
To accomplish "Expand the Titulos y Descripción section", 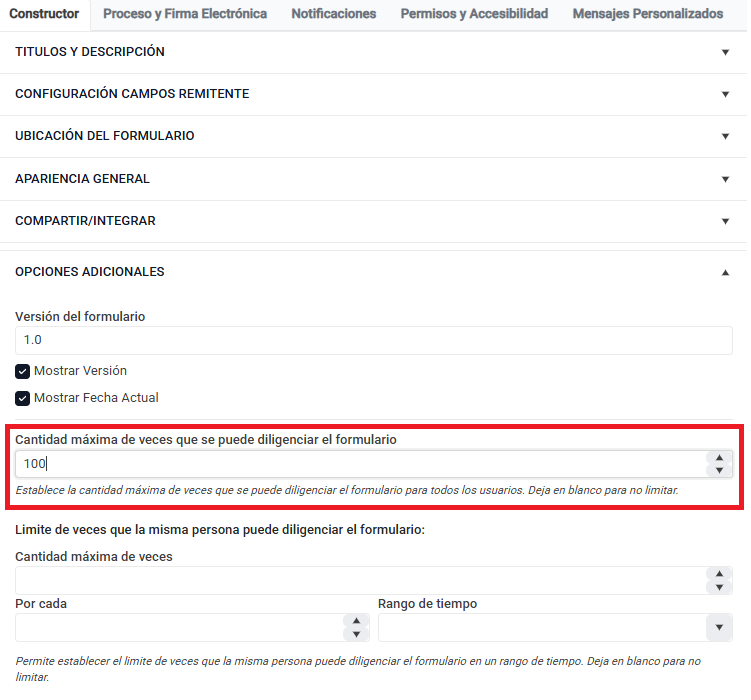I will pyautogui.click(x=725, y=52).
